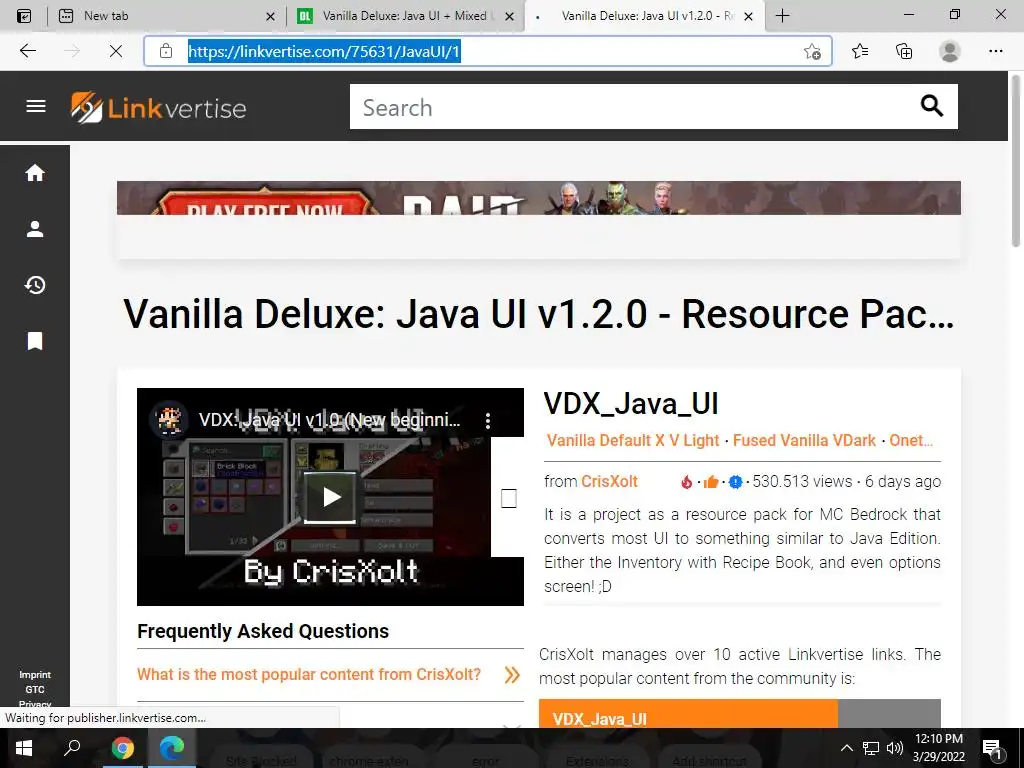The height and width of the screenshot is (768, 1024).
Task: Close the Java UI + Mixed tab
Action: (x=509, y=16)
